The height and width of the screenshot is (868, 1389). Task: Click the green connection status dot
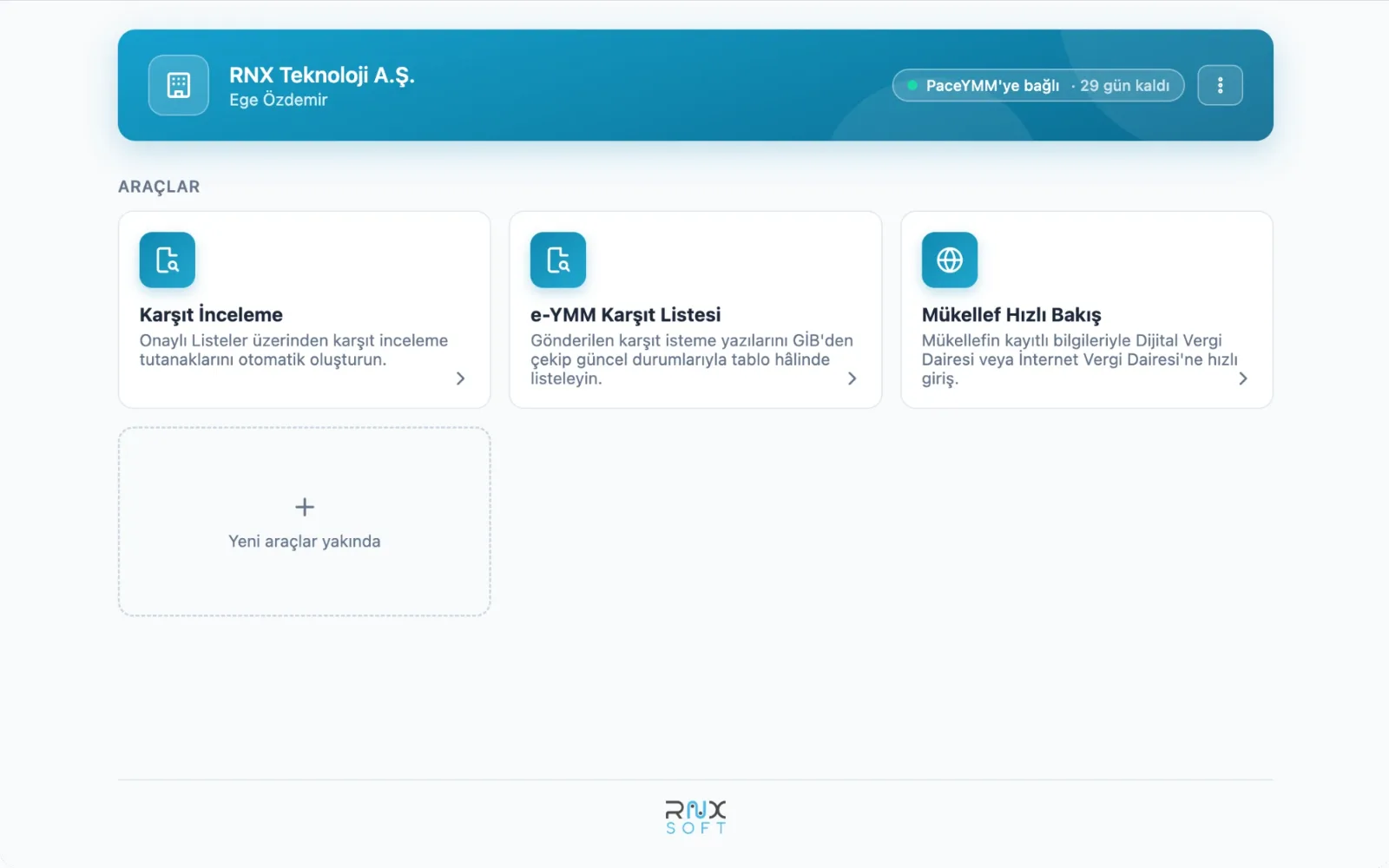click(912, 85)
